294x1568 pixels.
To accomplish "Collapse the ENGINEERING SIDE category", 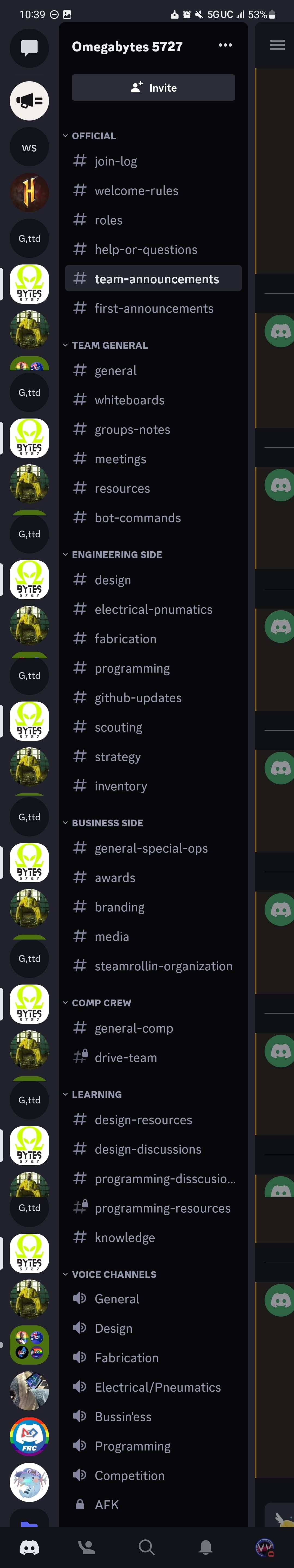I will point(113,555).
